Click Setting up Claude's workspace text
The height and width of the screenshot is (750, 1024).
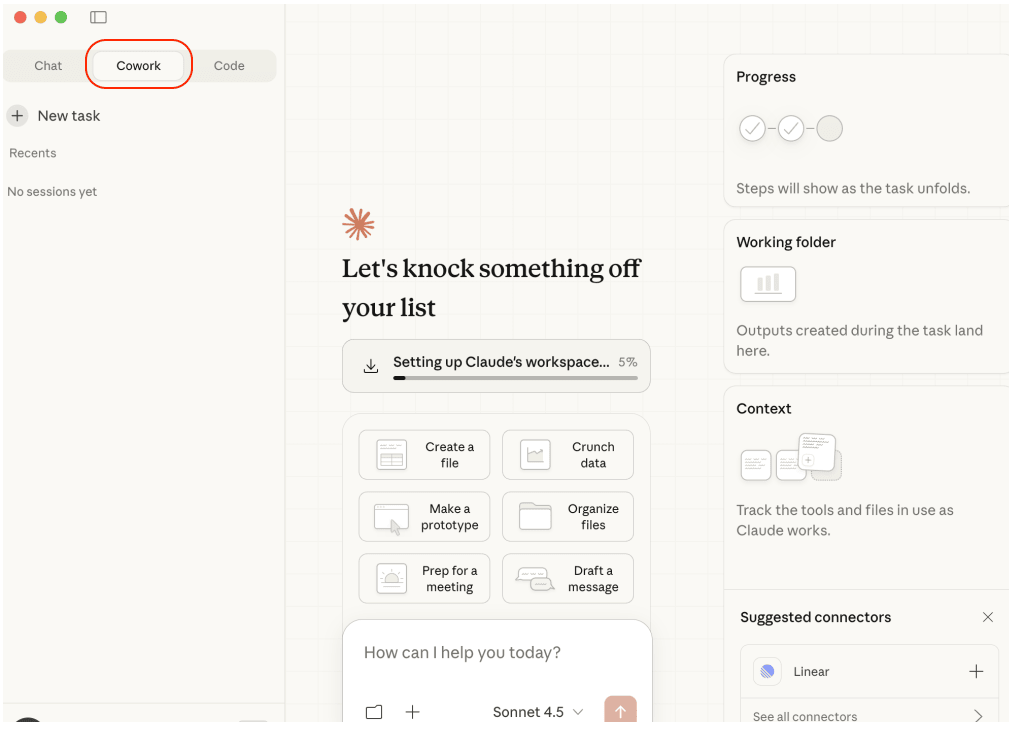click(x=501, y=362)
